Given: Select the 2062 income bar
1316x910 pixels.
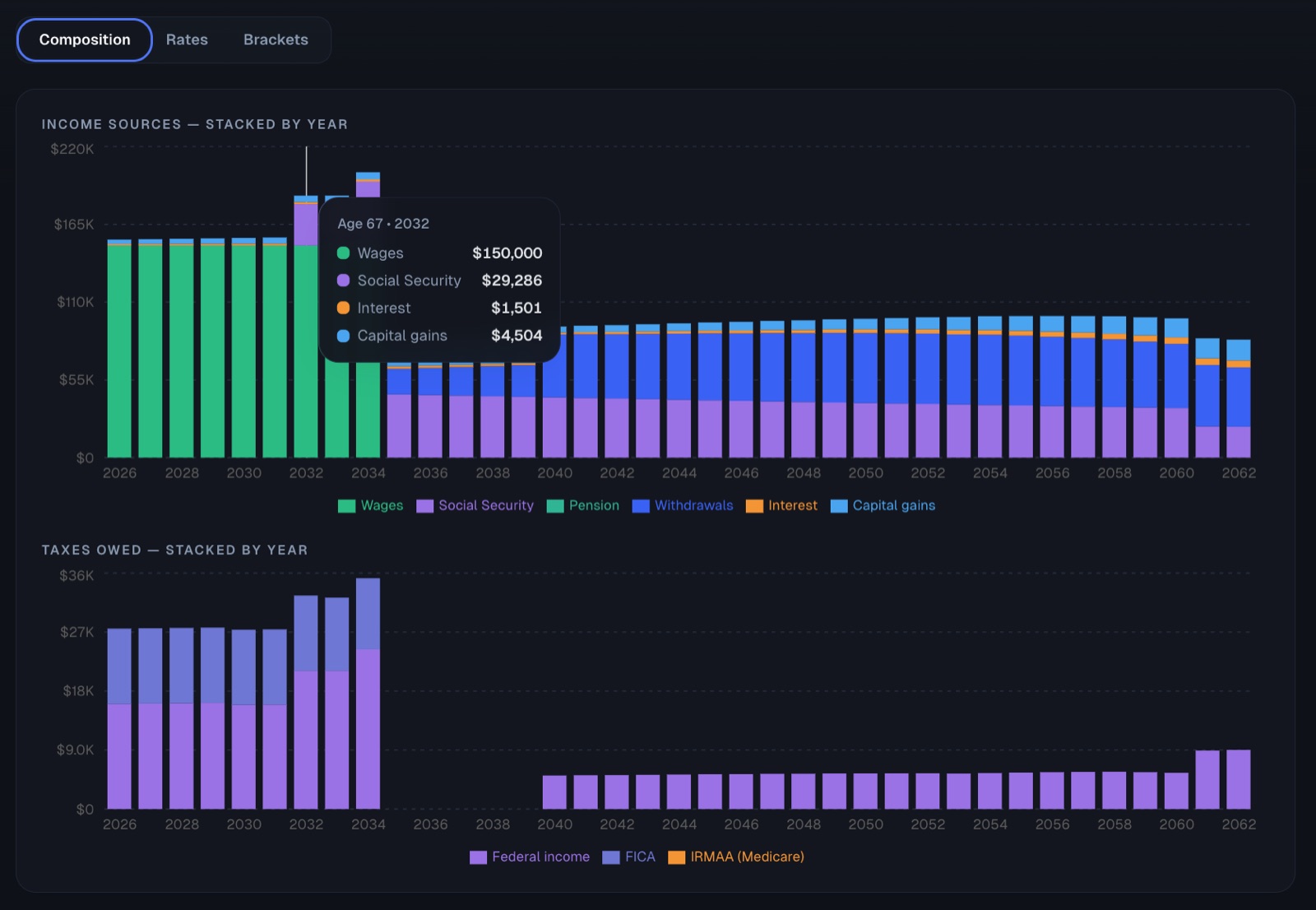Looking at the screenshot, I should point(1238,398).
